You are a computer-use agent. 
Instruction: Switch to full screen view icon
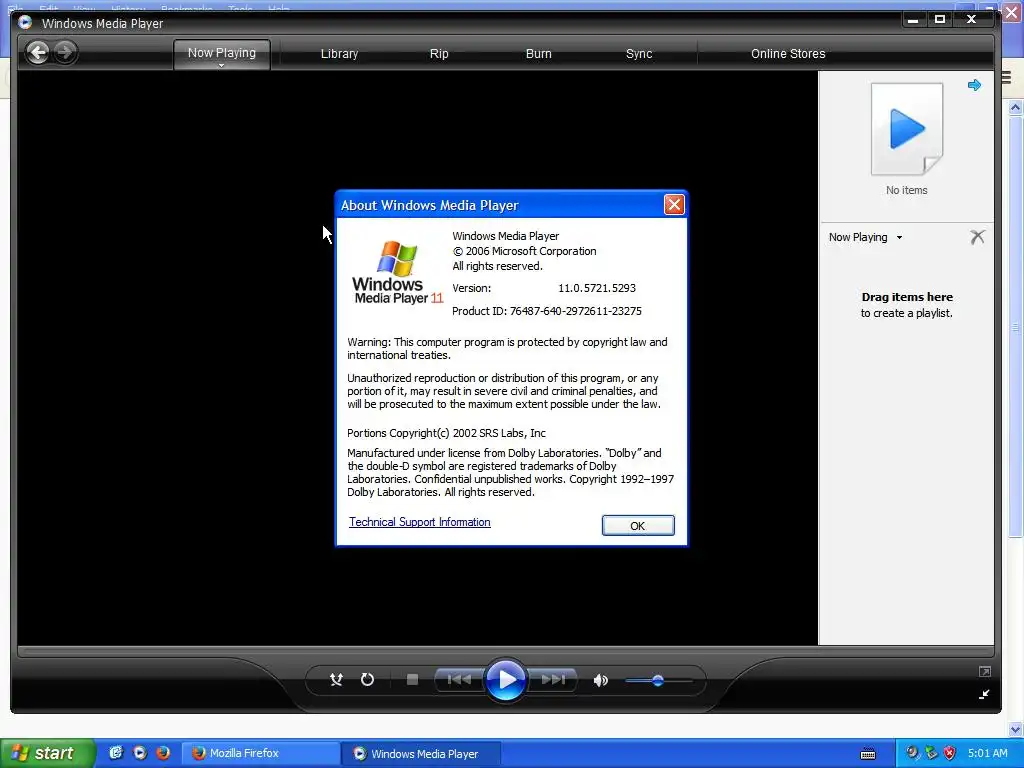[984, 671]
